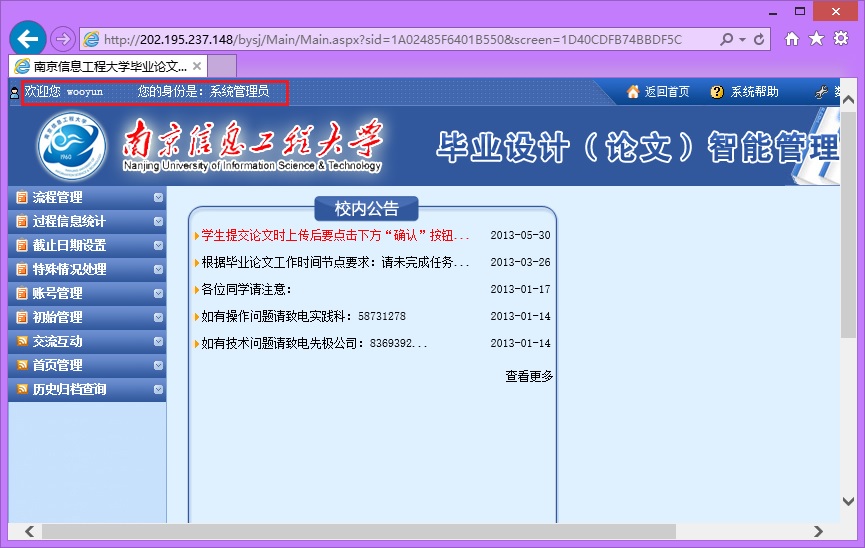Expand 特殊情况处理 with its chevron

point(158,269)
